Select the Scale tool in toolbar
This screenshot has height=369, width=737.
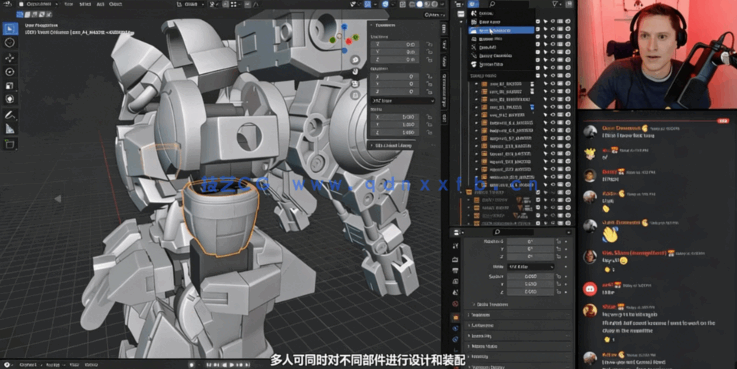10,86
